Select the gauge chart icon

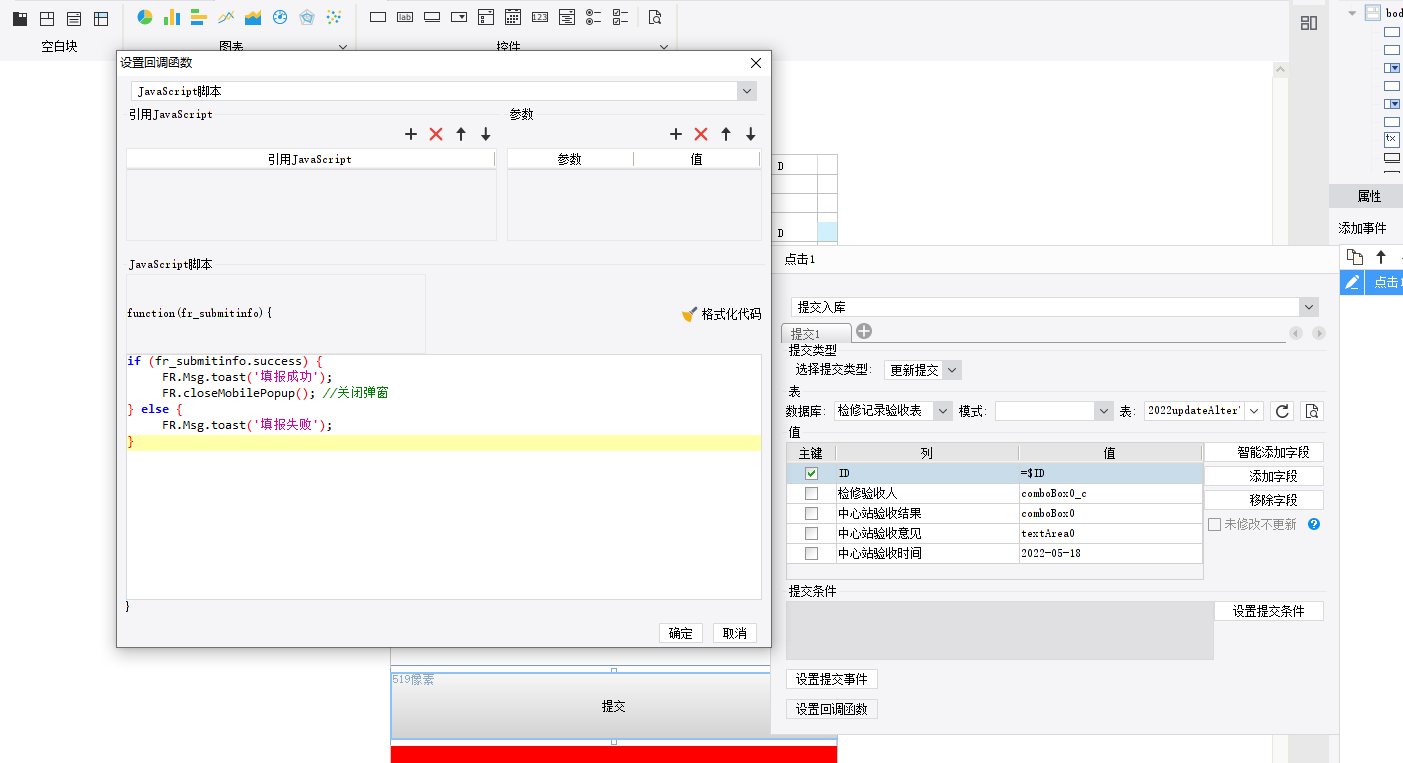pyautogui.click(x=280, y=17)
